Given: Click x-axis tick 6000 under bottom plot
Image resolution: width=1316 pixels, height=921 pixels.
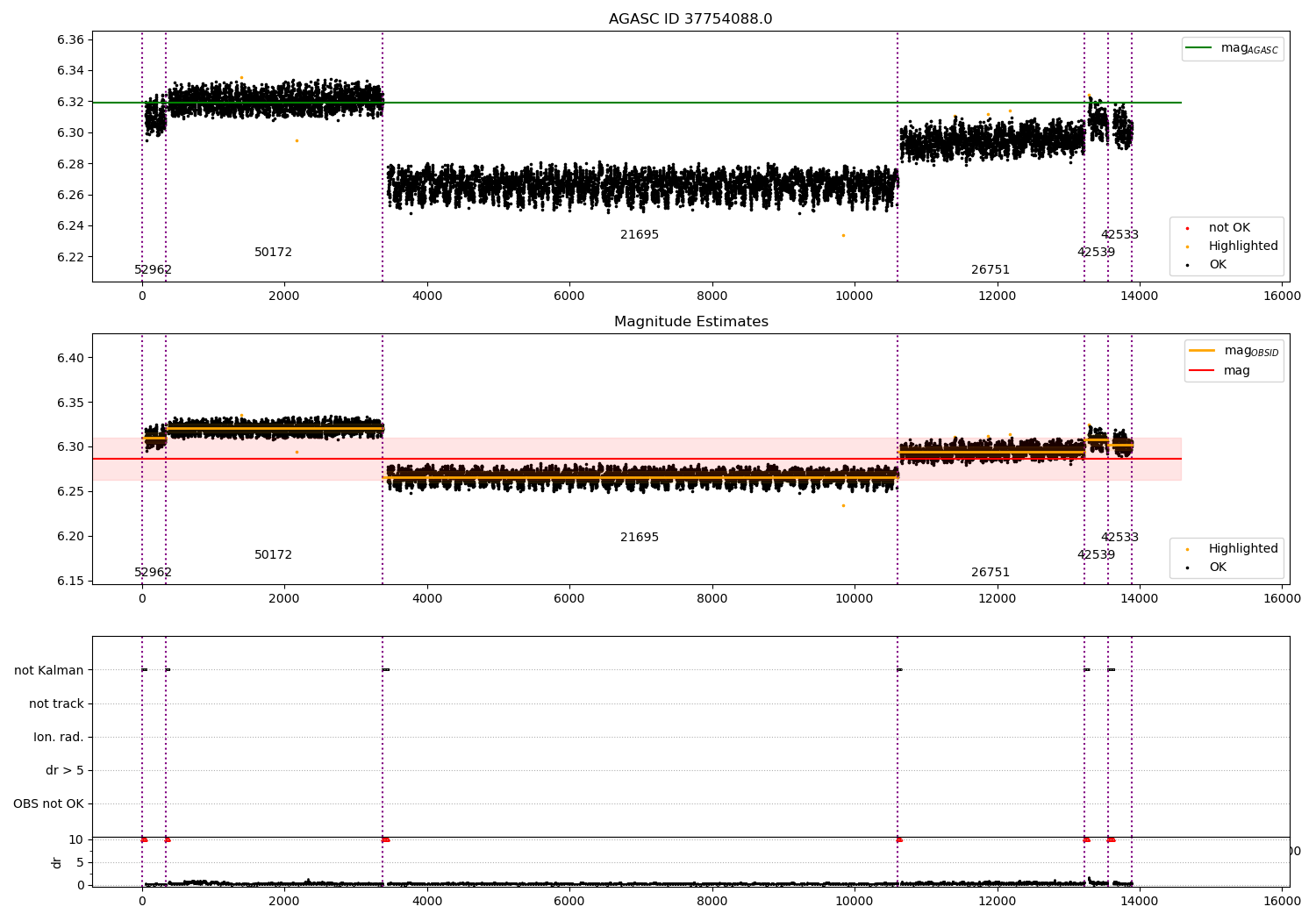Looking at the screenshot, I should coord(569,902).
